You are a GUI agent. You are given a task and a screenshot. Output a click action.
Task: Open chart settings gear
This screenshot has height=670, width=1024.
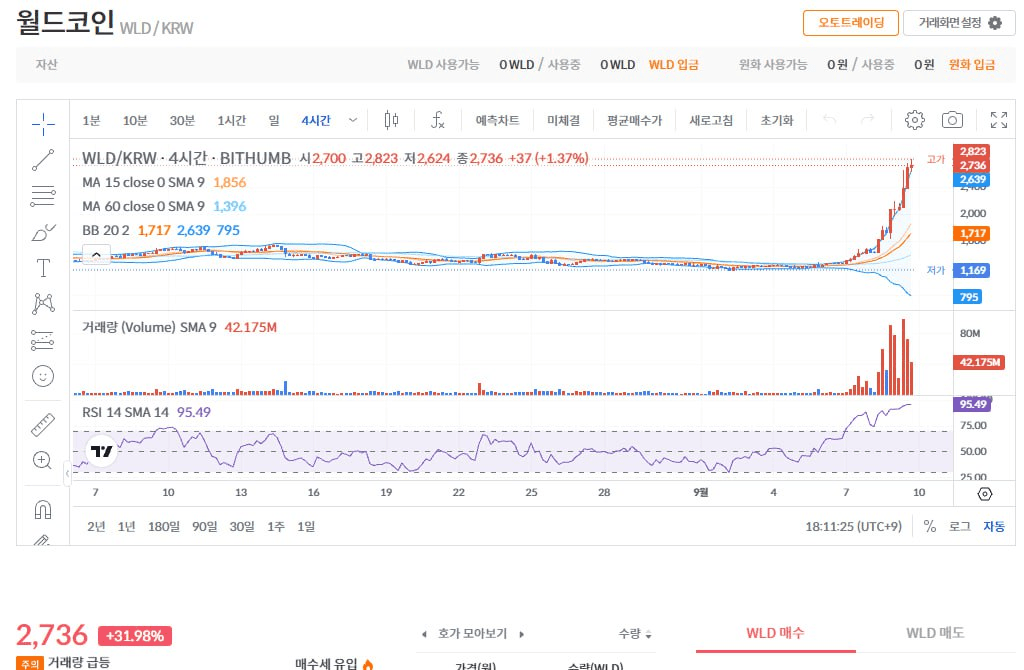[x=915, y=120]
